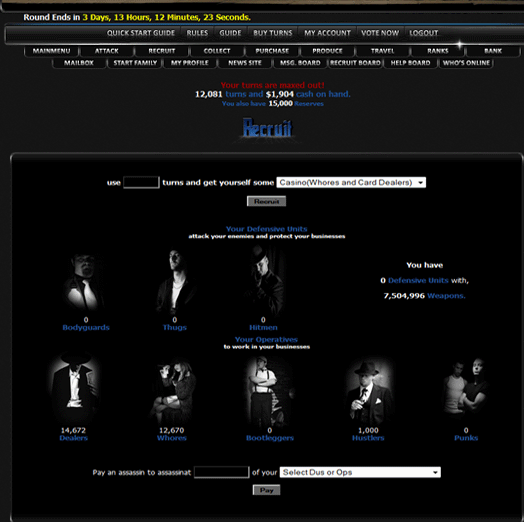
Task: Click the Hustlers link
Action: (368, 438)
